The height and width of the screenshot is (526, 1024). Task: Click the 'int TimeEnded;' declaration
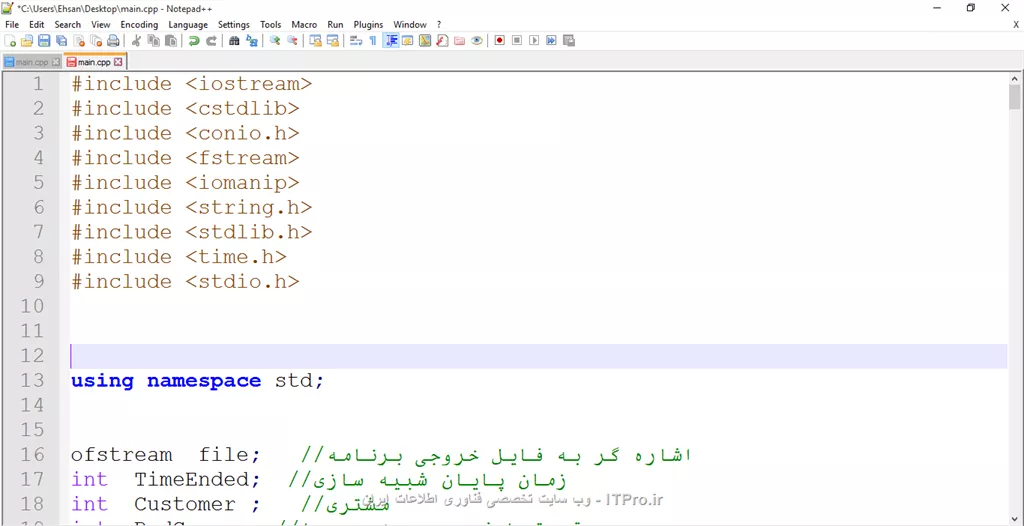pos(166,480)
